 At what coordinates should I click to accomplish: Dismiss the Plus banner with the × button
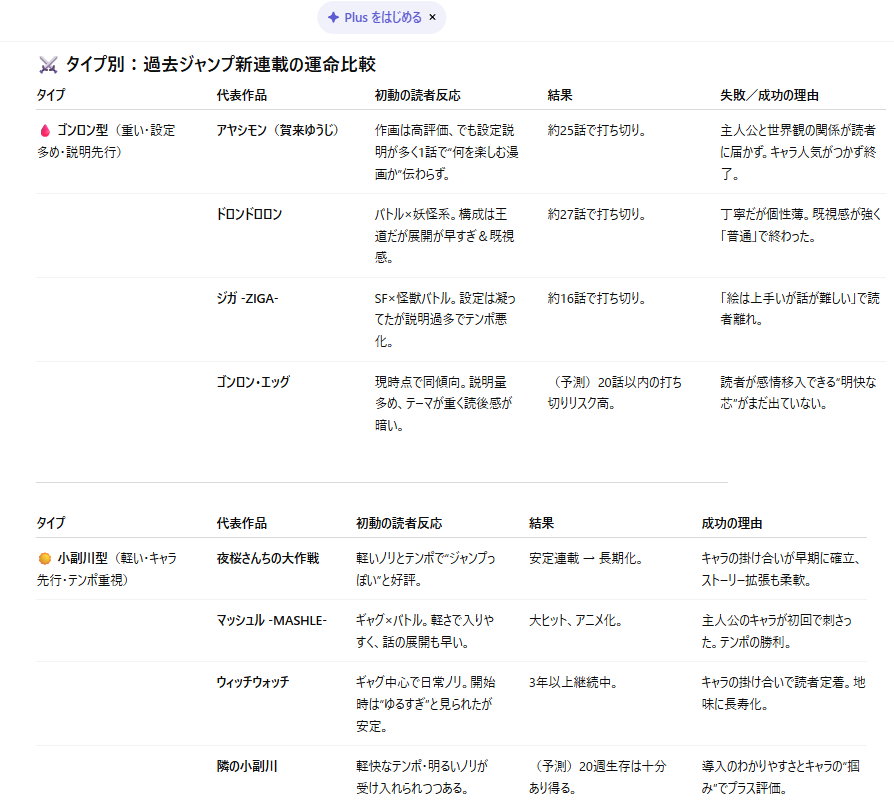tap(432, 17)
